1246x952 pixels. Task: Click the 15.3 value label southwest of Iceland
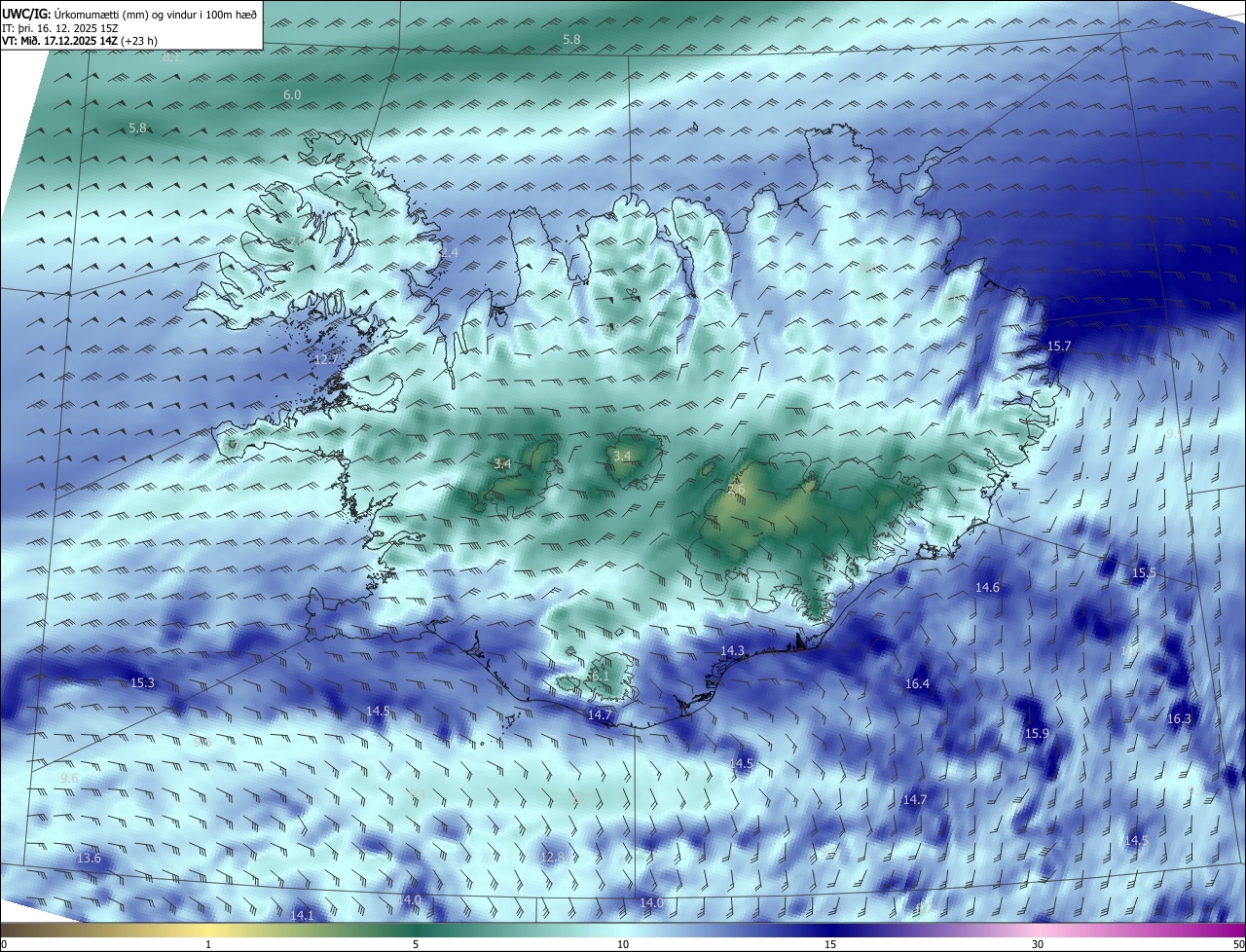(x=142, y=682)
